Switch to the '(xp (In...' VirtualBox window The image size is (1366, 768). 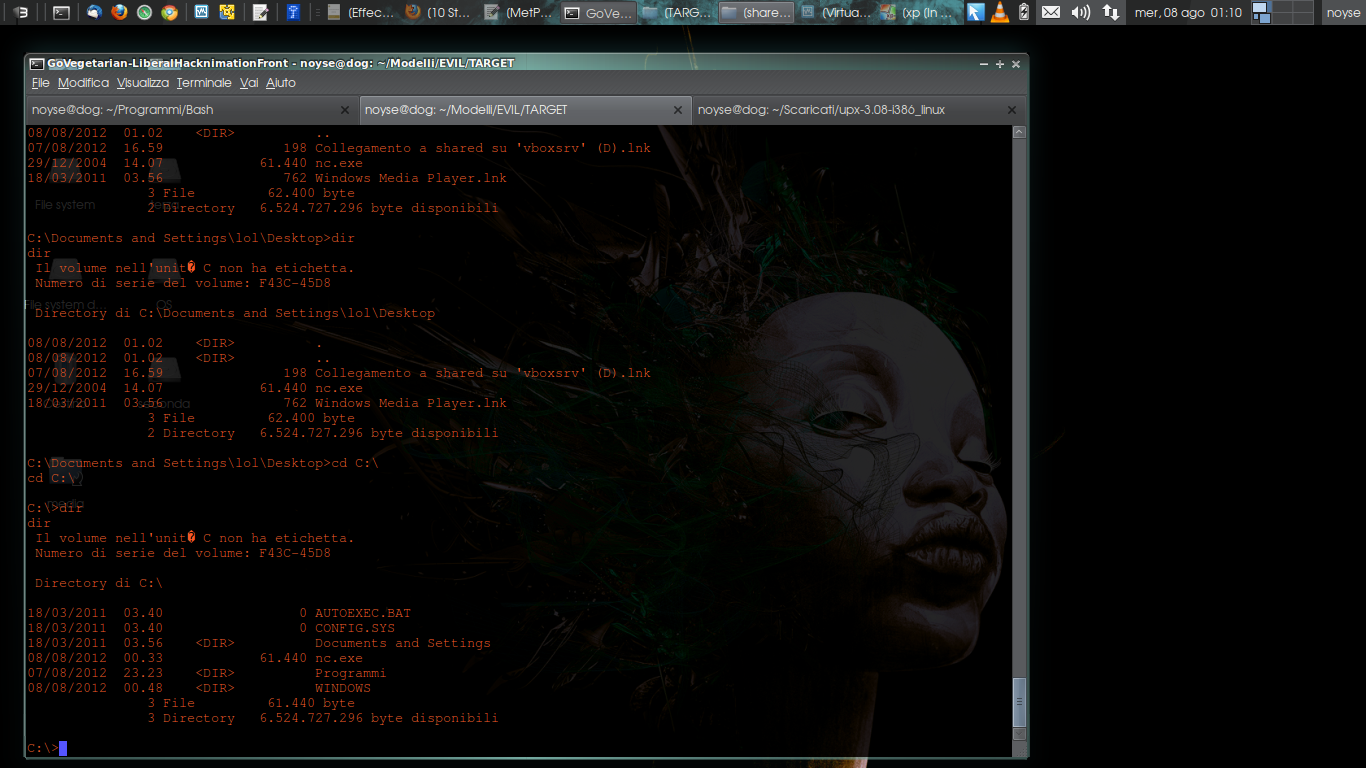[x=913, y=13]
